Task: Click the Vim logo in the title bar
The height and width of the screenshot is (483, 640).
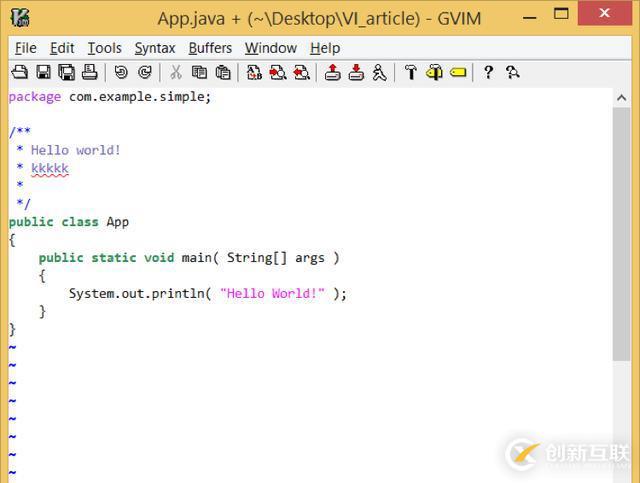Action: [20, 18]
